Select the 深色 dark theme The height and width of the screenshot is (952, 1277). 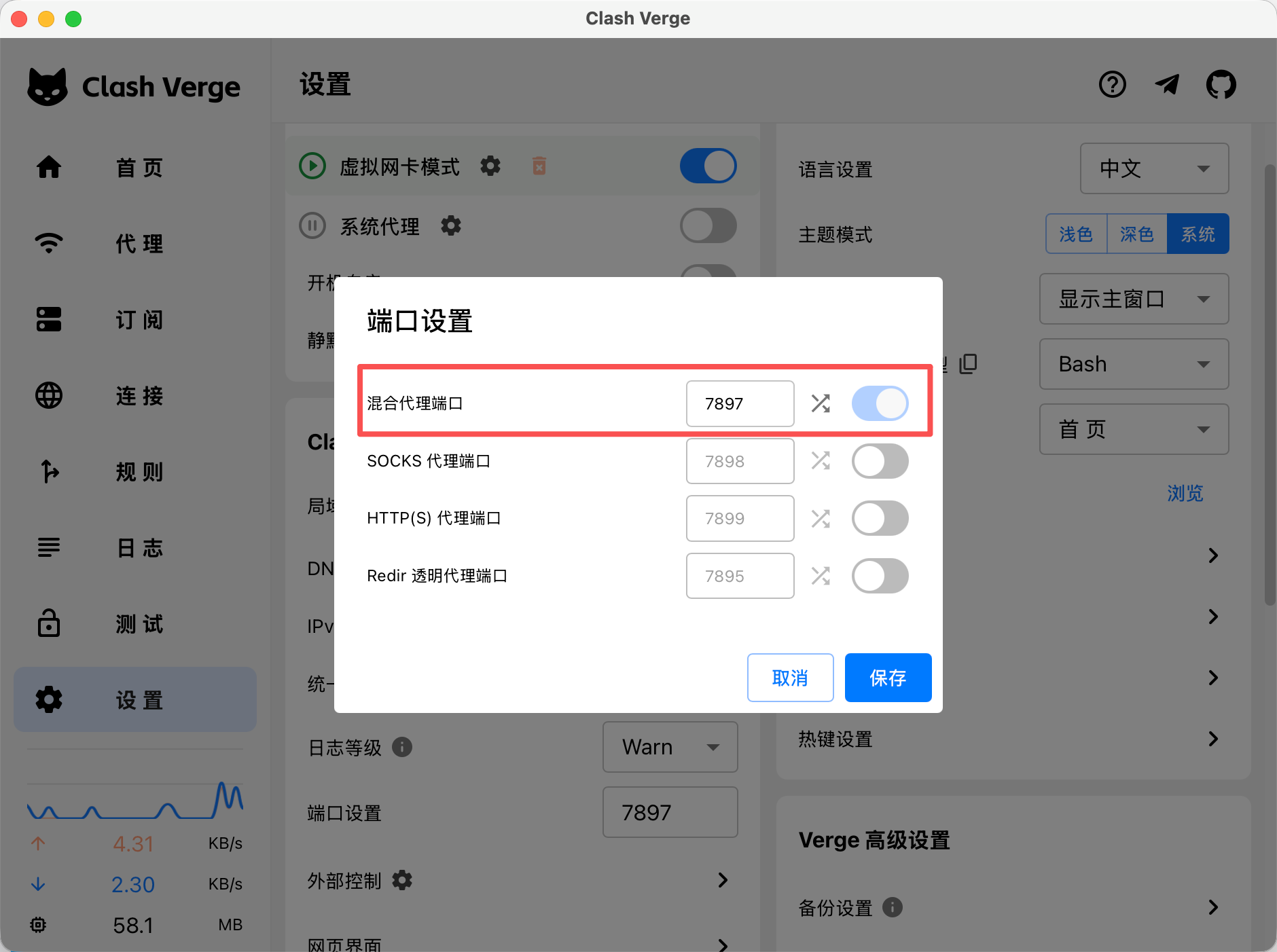(1137, 234)
